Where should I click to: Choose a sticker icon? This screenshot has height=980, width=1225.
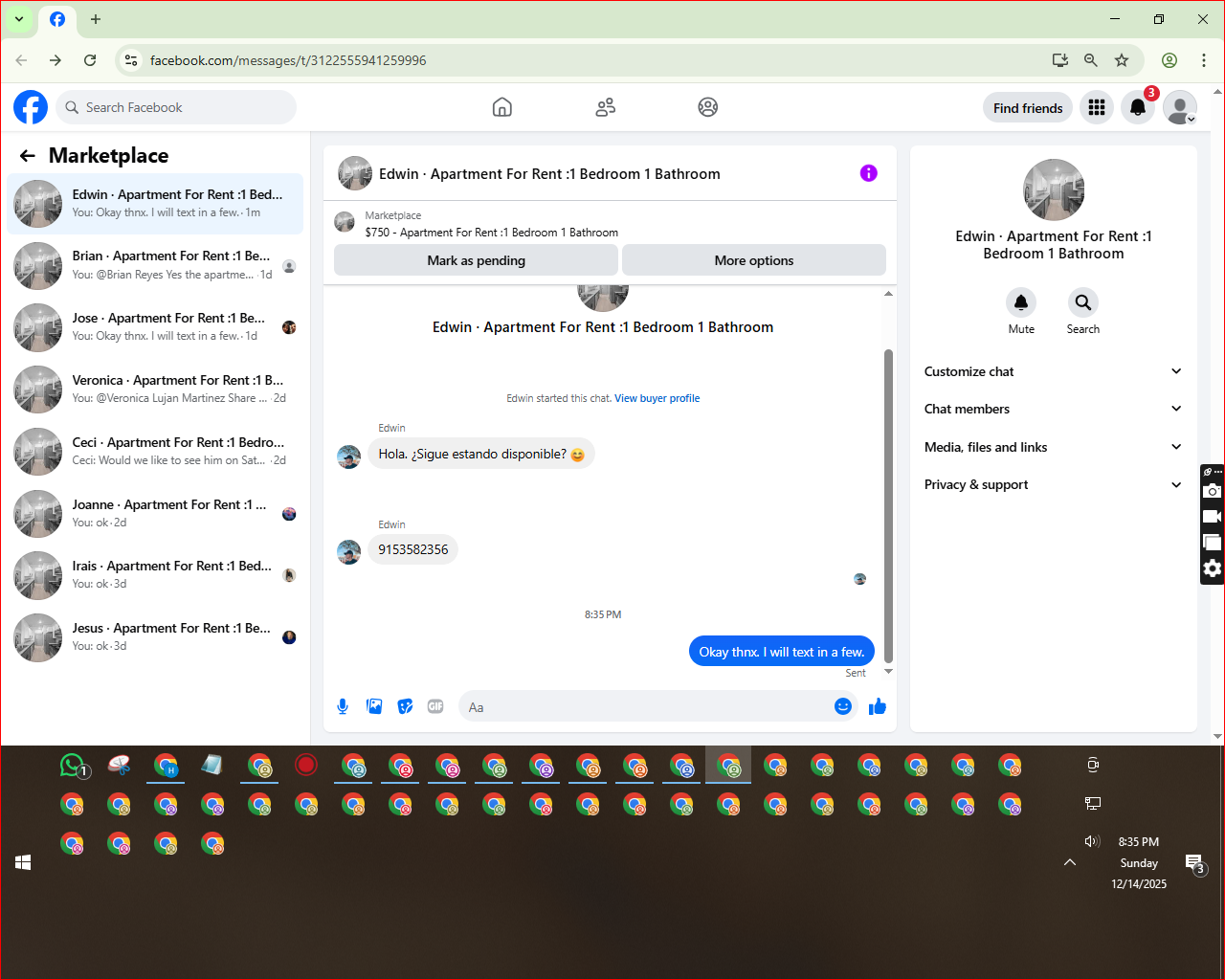[405, 706]
